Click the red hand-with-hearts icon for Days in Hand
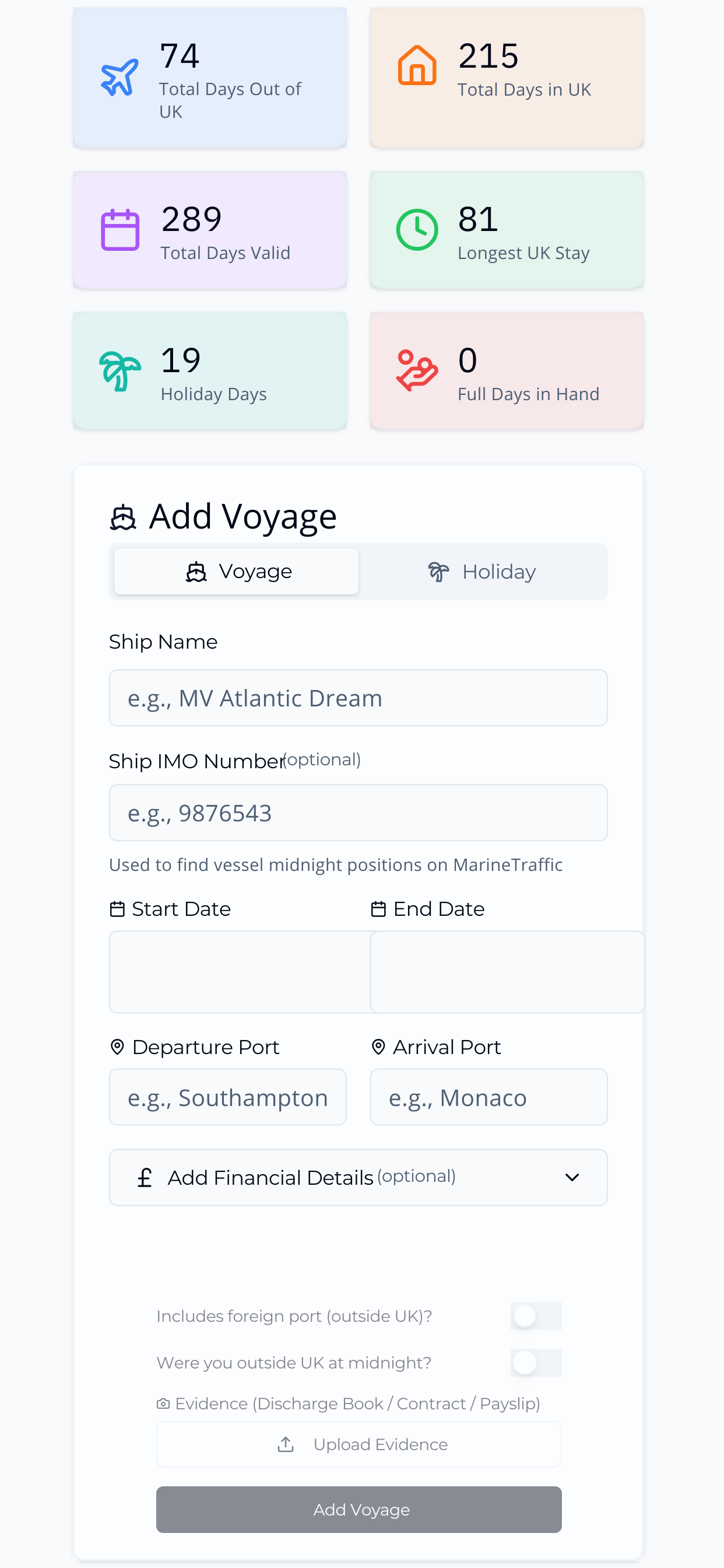 point(417,370)
